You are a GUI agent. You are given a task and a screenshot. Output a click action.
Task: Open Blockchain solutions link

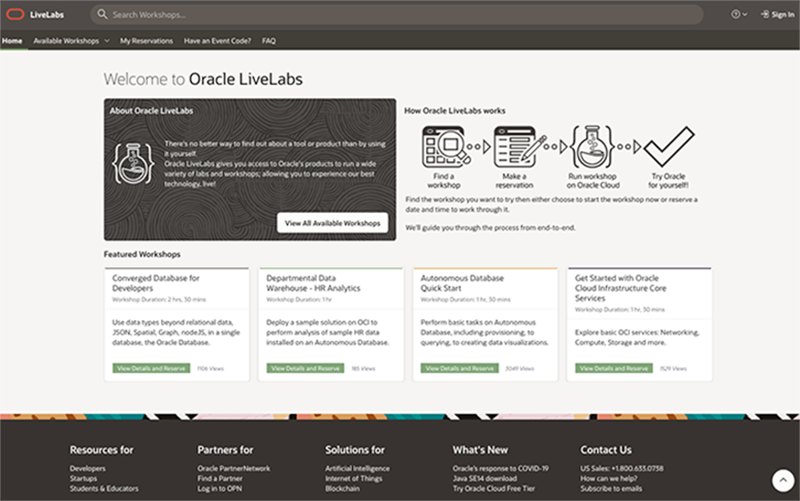pos(342,489)
